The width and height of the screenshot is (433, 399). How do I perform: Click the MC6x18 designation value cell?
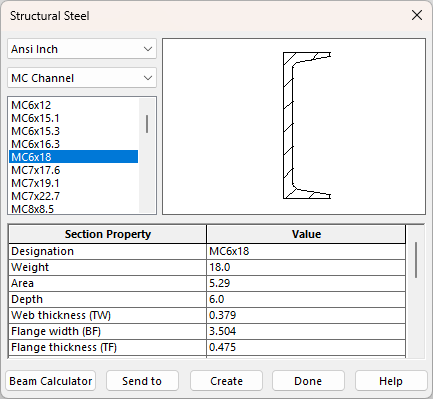point(306,251)
